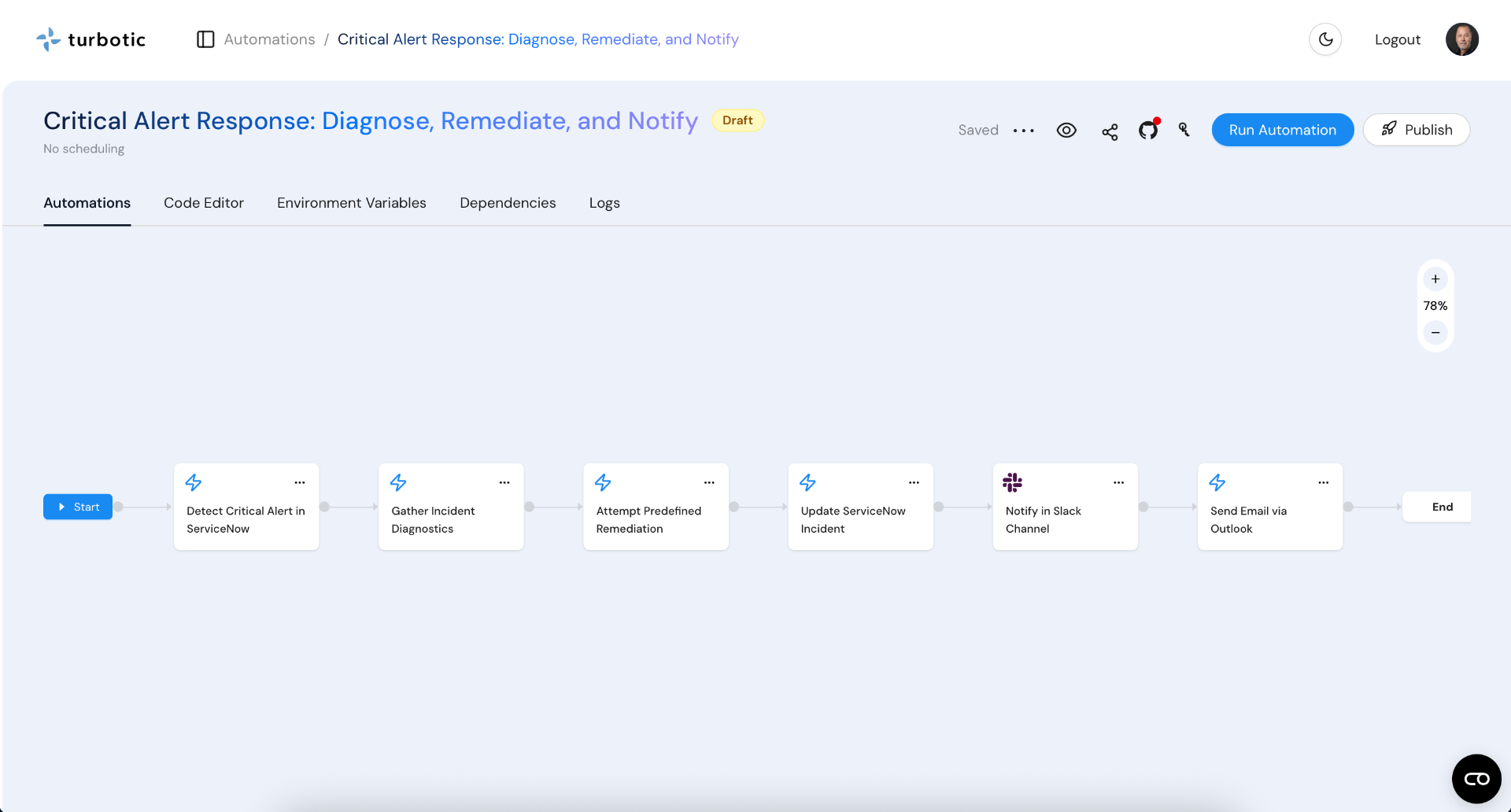Click output connector dot of Gather Incident Diagnostics node
This screenshot has height=812, width=1511.
tap(530, 507)
